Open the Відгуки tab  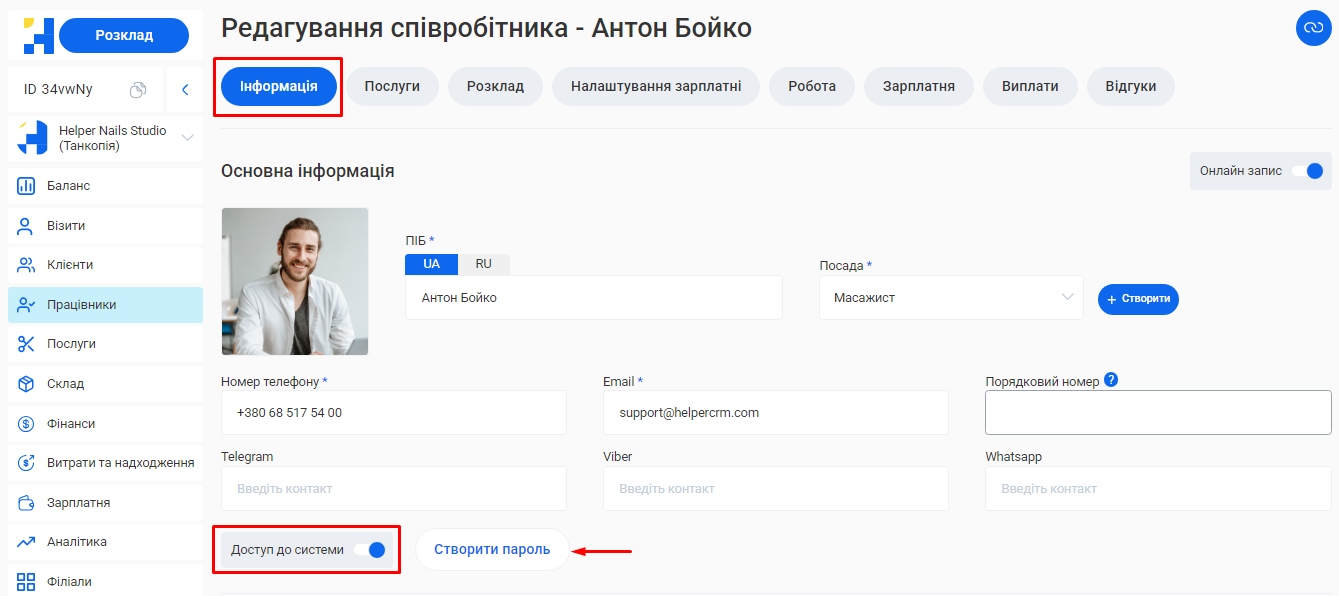pos(1130,86)
